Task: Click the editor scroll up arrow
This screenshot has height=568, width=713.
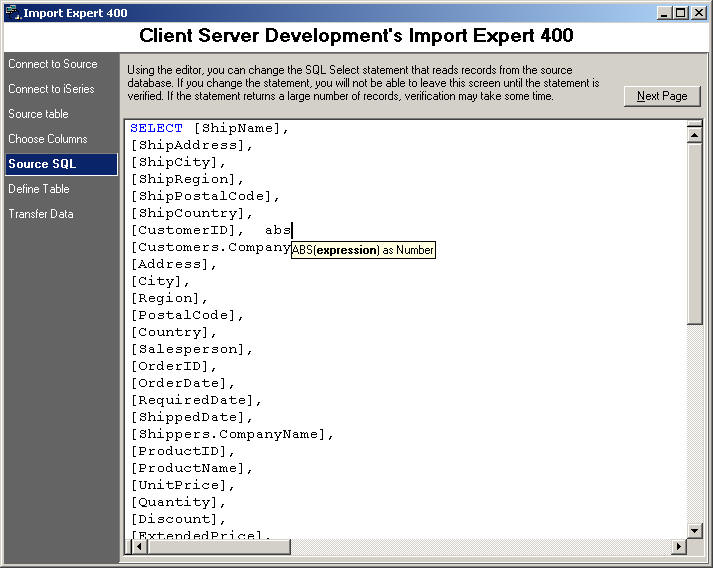Action: click(x=694, y=135)
